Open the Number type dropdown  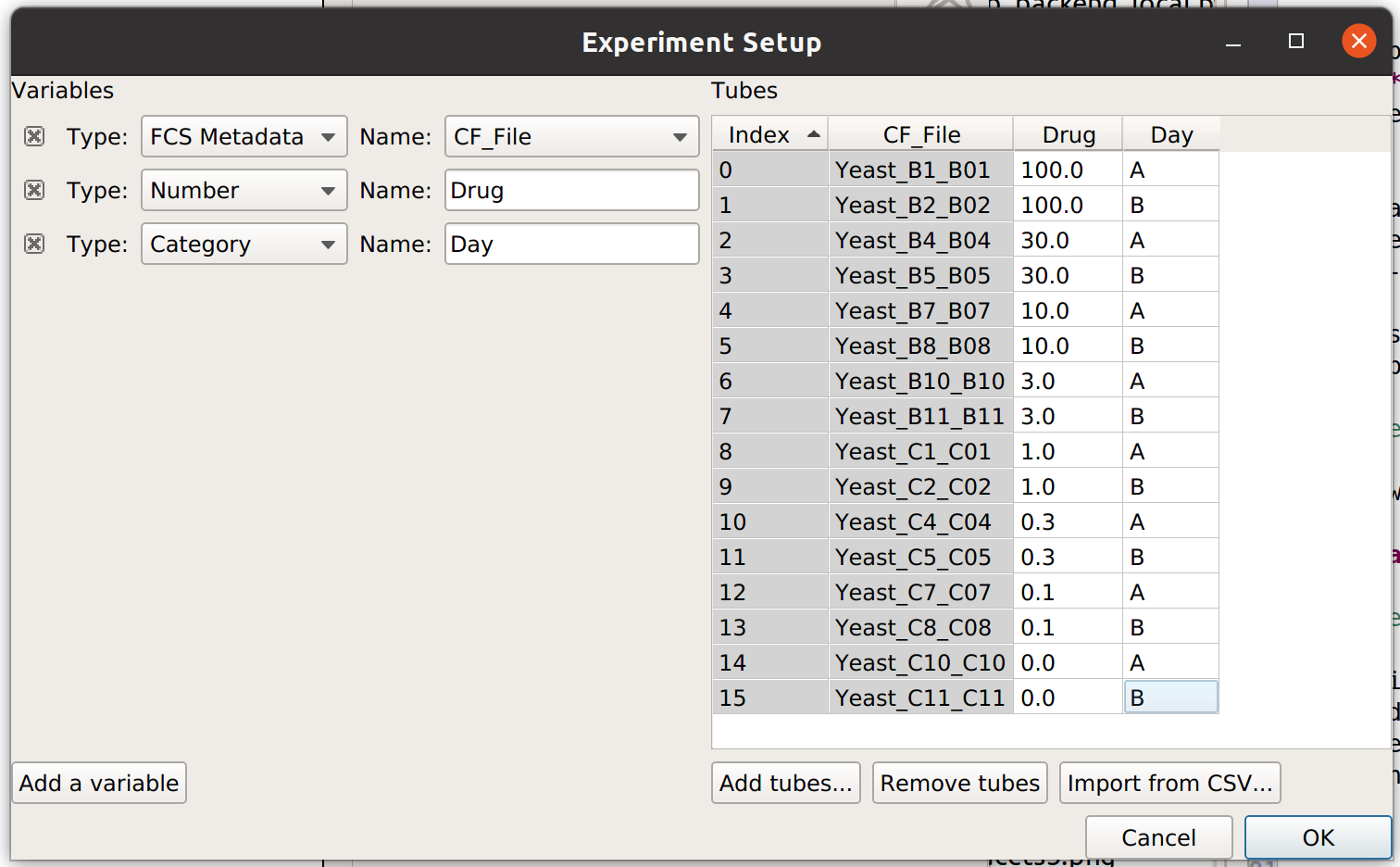coord(244,190)
